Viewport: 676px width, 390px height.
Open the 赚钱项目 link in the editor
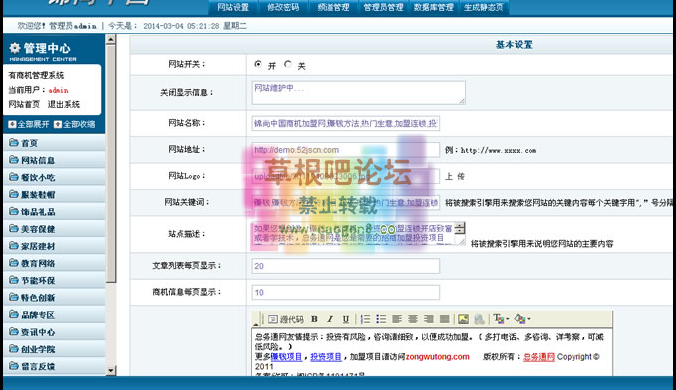(x=286, y=357)
